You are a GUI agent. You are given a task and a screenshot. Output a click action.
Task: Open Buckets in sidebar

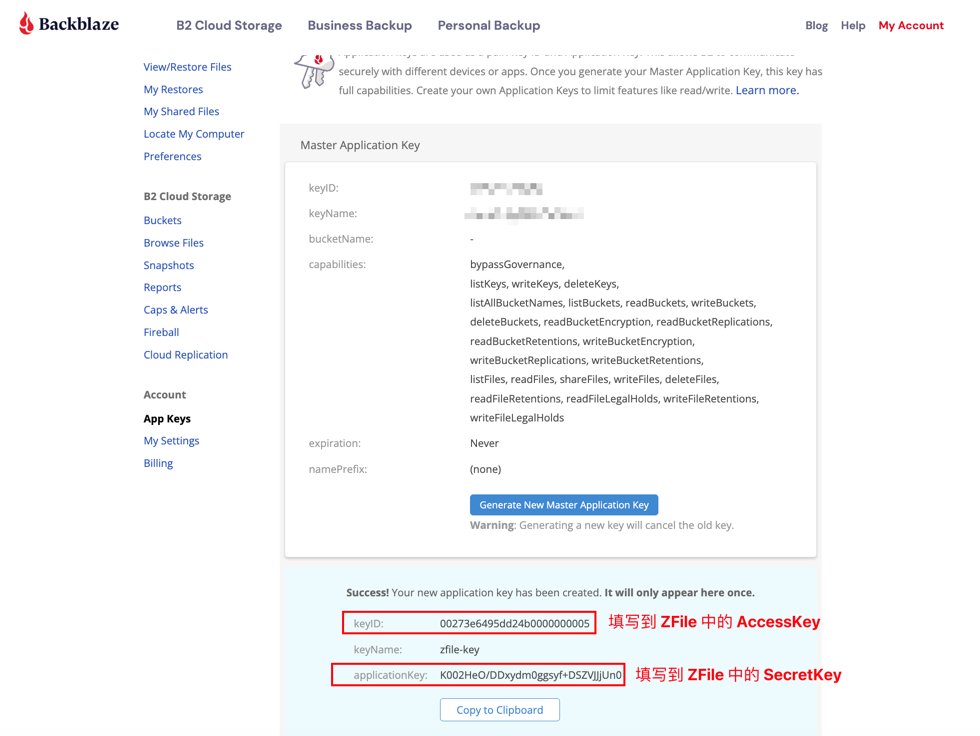162,220
